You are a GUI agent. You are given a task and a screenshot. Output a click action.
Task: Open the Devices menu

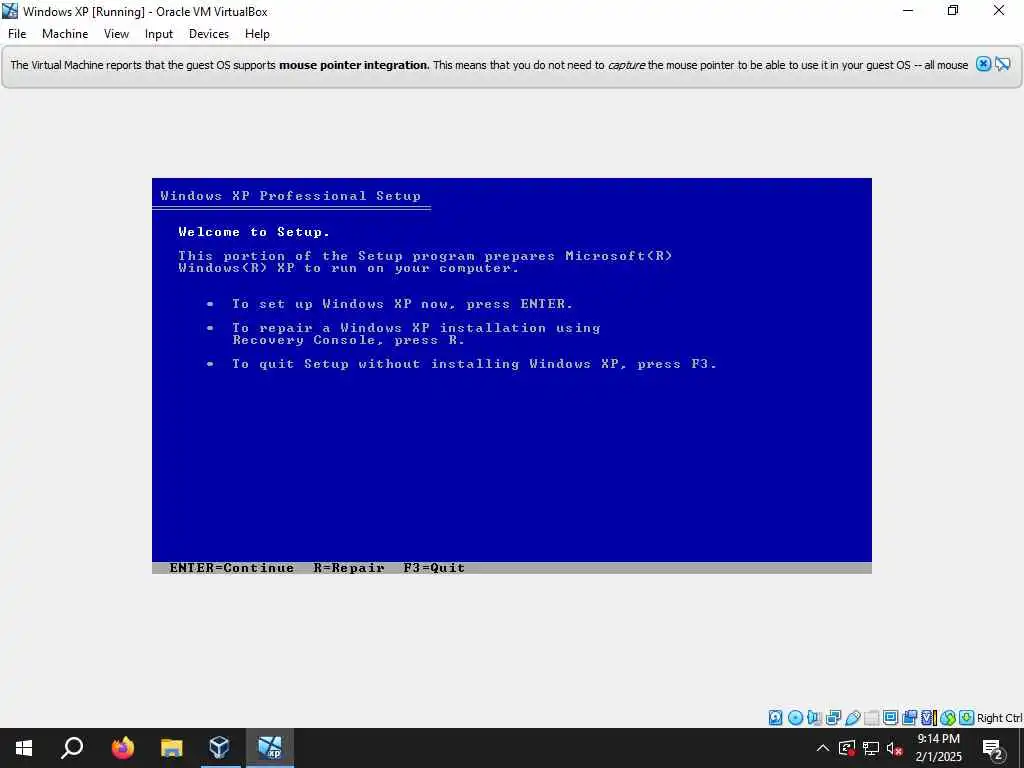[x=209, y=34]
